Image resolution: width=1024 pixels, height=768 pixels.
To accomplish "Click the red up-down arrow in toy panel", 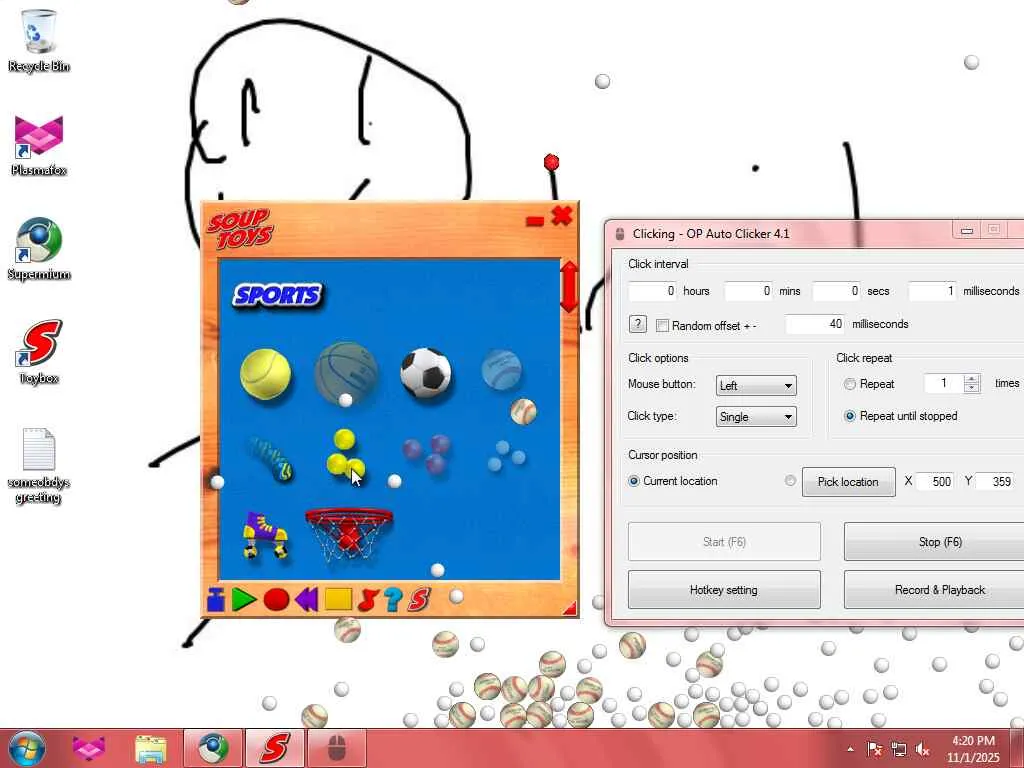I will [569, 287].
